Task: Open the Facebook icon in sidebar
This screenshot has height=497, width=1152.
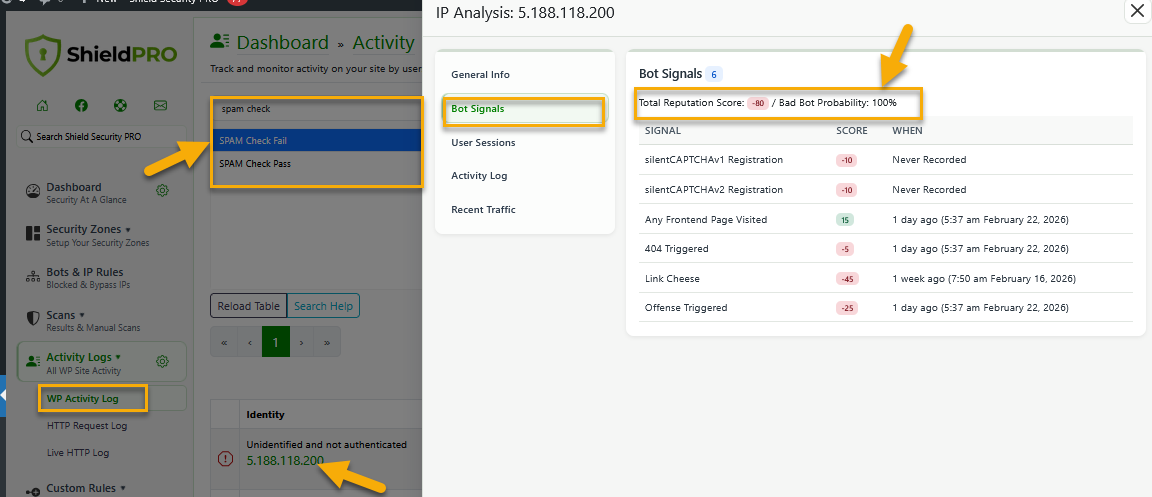Action: click(x=82, y=106)
